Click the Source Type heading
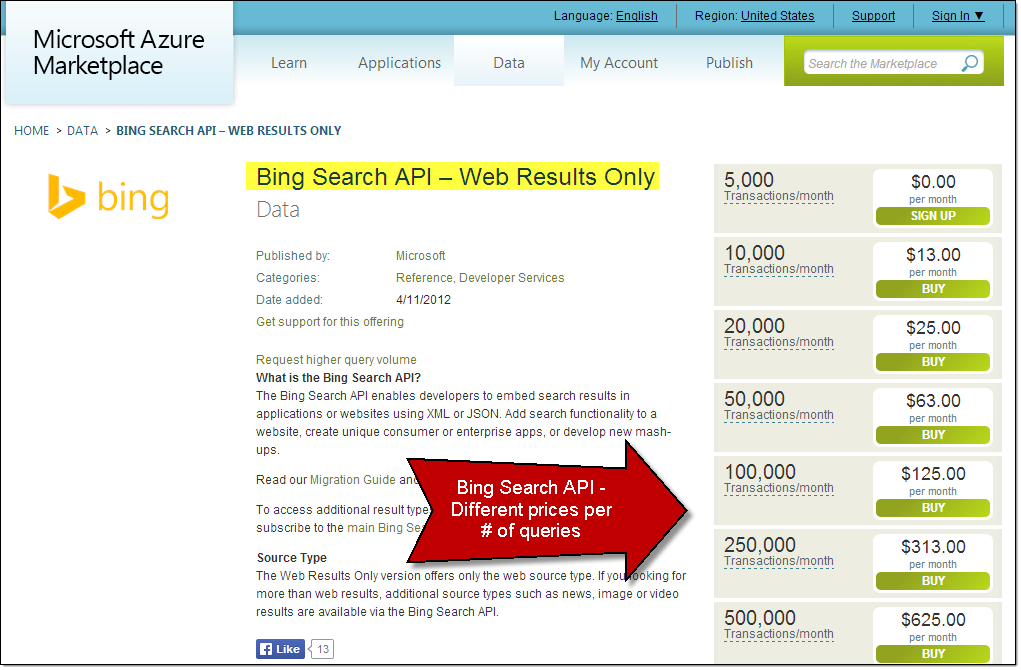This screenshot has height=670, width=1021. click(x=292, y=558)
